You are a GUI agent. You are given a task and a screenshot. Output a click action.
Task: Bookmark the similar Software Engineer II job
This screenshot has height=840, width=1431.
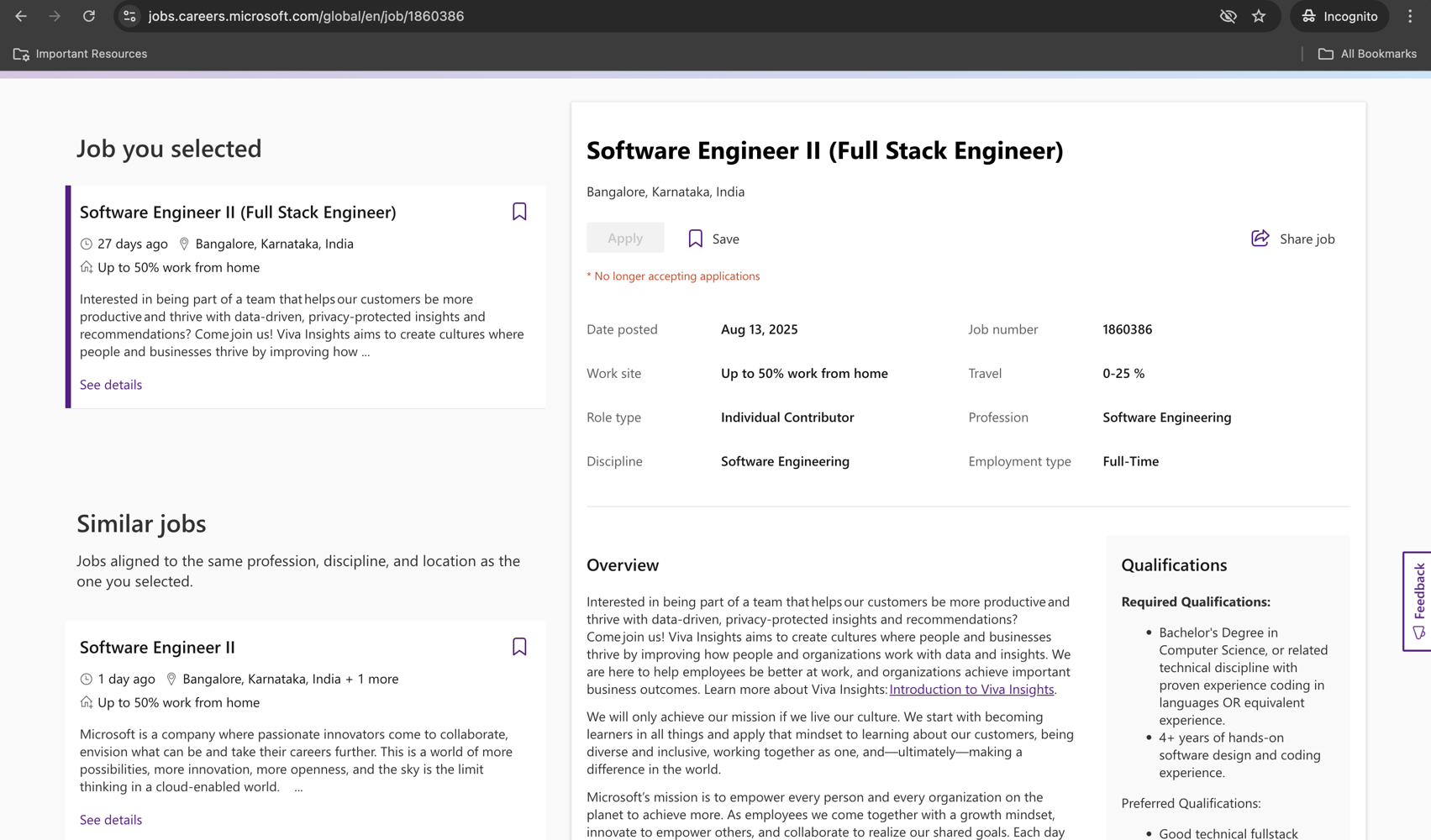[x=519, y=647]
